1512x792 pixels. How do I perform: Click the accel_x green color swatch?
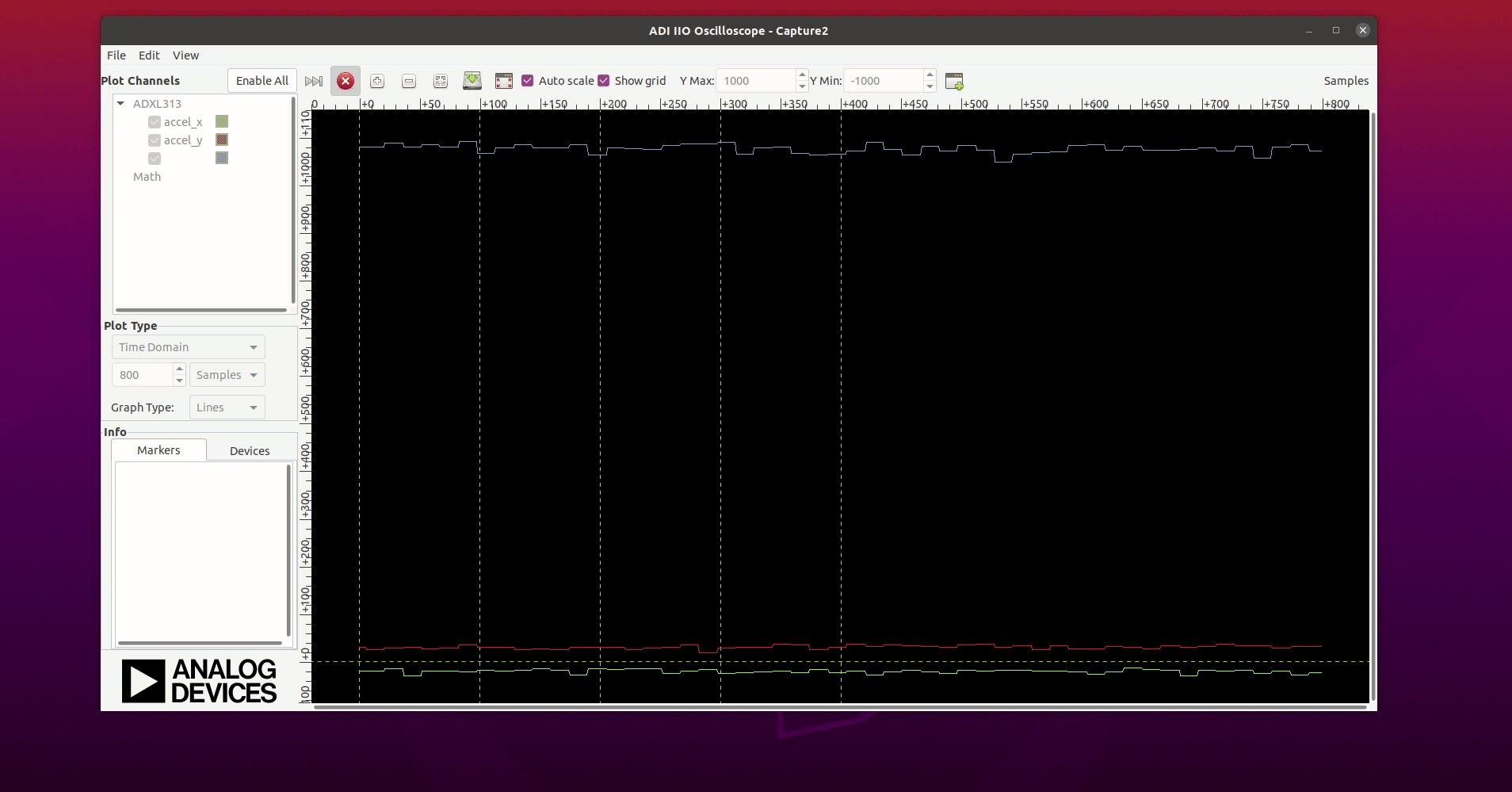pos(222,122)
